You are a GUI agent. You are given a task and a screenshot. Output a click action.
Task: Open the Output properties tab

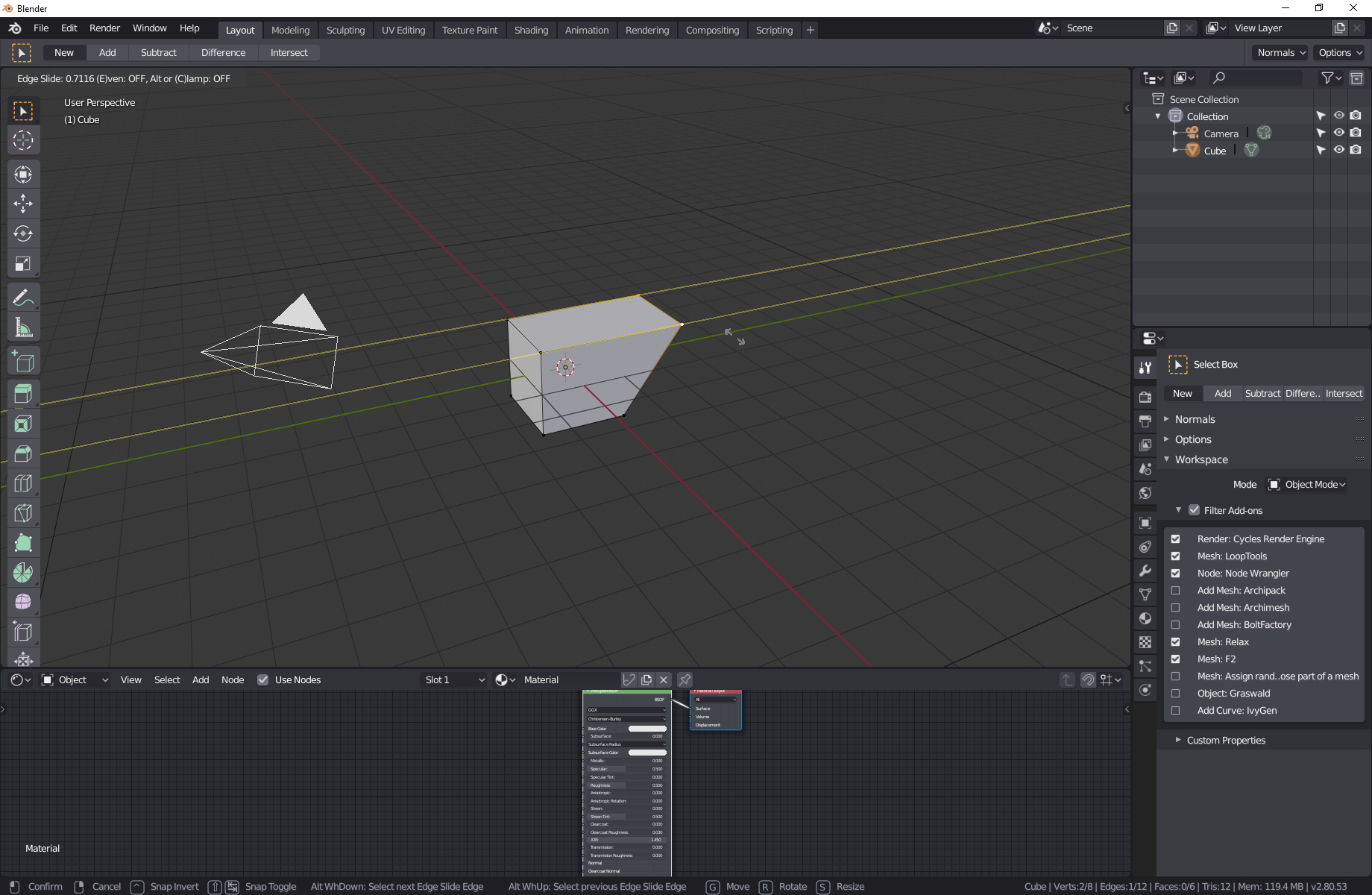1145,421
